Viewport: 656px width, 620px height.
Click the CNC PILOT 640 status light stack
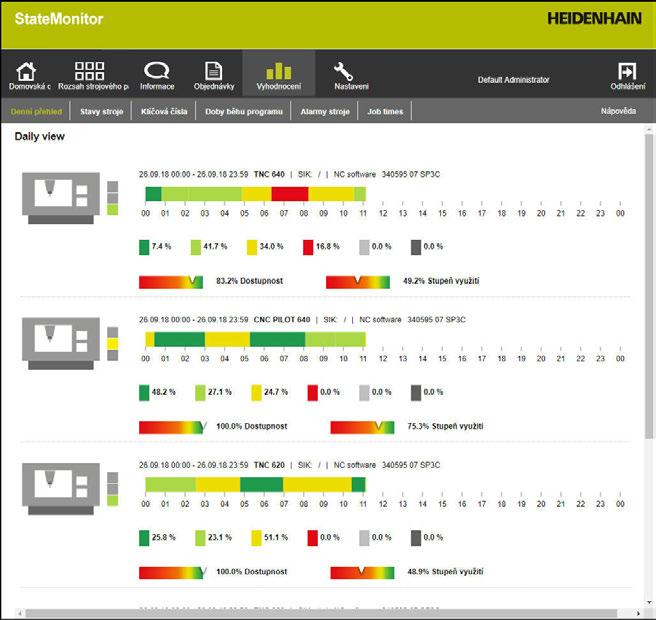coord(113,344)
